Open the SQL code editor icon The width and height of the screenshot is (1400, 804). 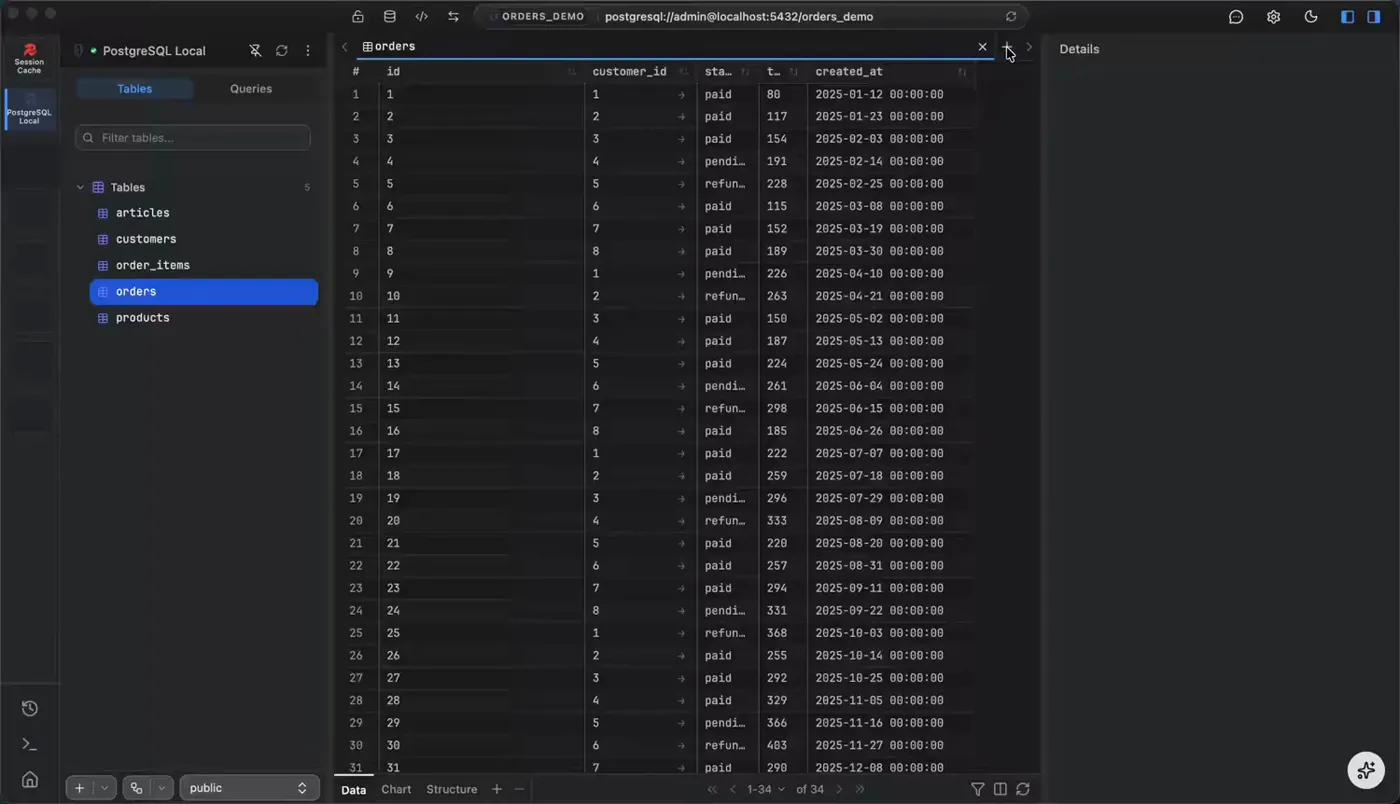(422, 17)
